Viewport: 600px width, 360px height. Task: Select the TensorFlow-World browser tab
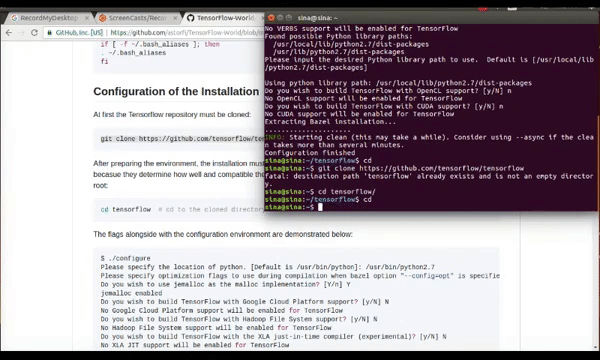225,18
